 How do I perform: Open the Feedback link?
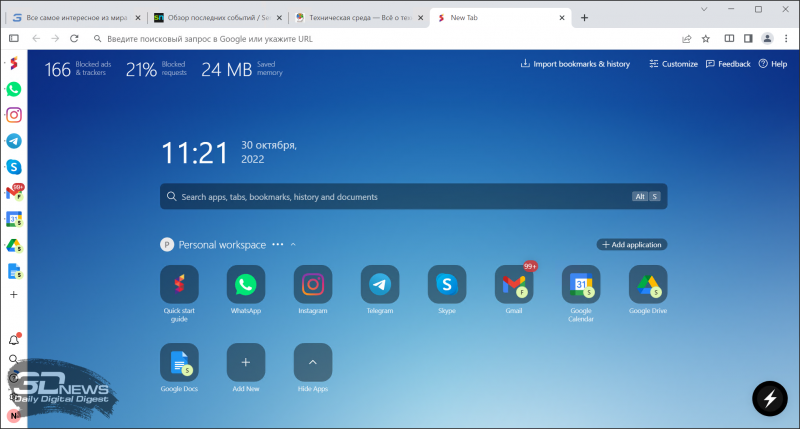click(728, 64)
